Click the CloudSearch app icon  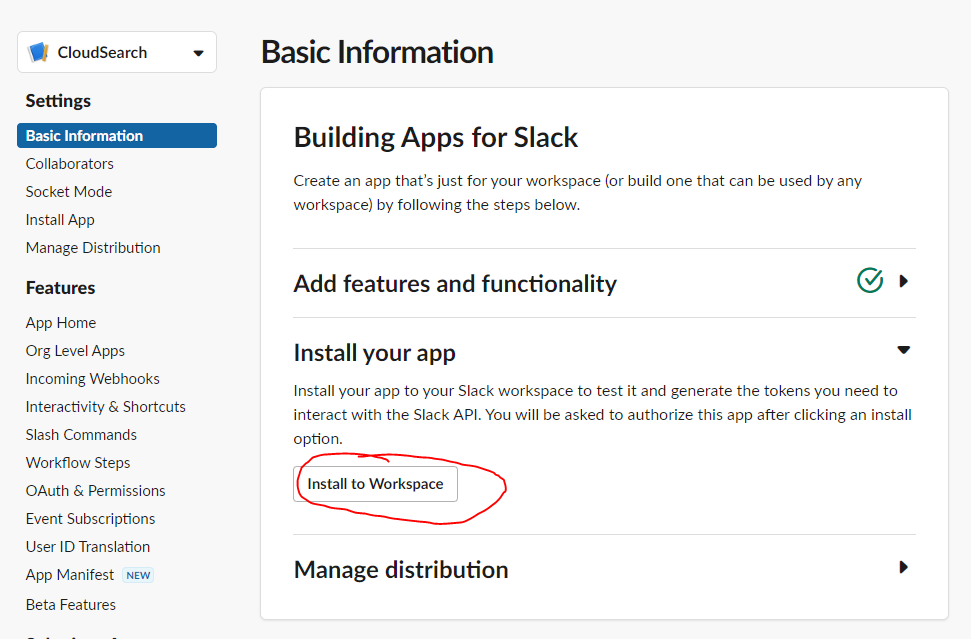pos(39,52)
